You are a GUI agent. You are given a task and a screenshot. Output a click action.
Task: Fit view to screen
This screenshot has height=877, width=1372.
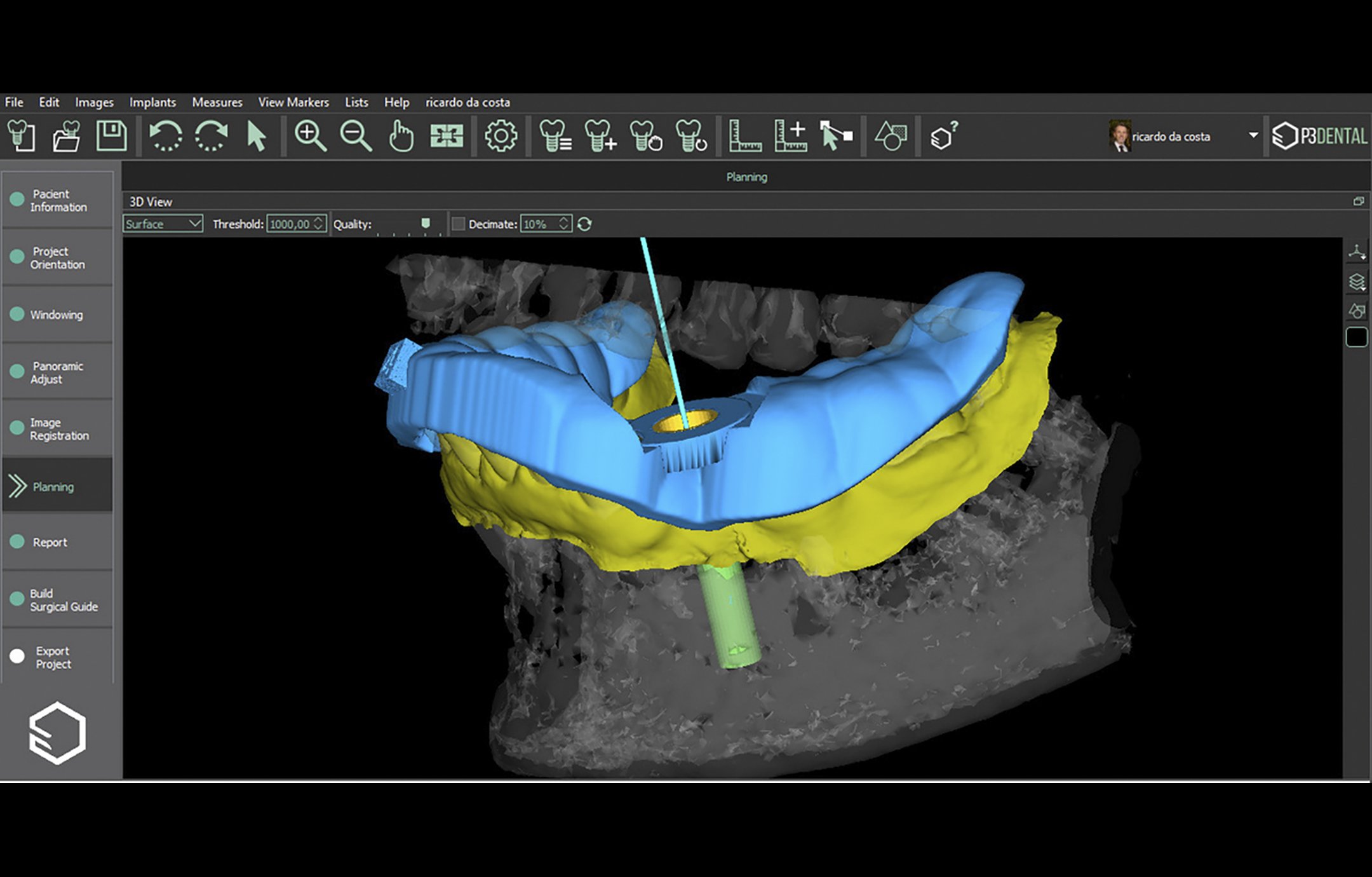tap(447, 136)
